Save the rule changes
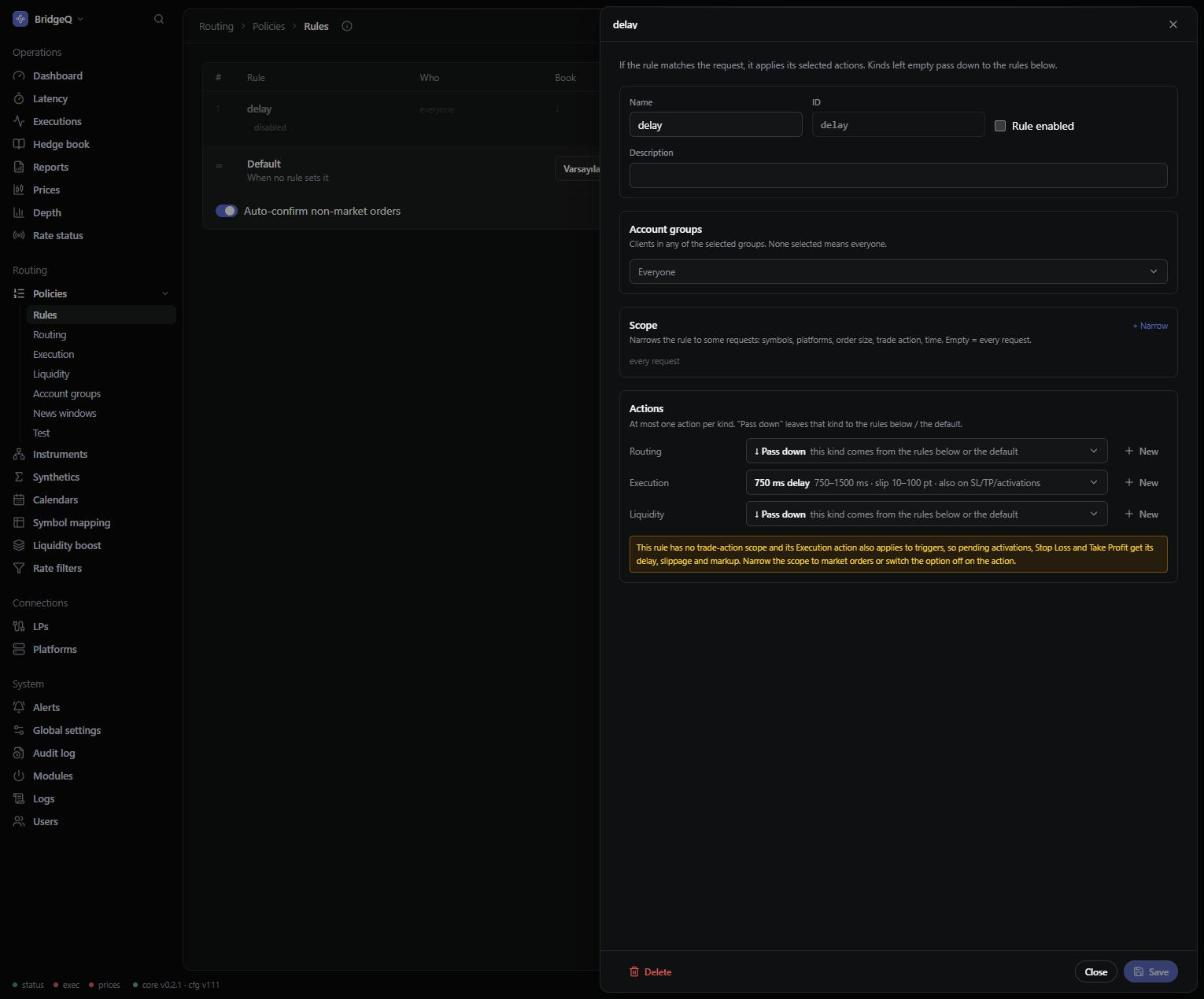 pyautogui.click(x=1151, y=972)
